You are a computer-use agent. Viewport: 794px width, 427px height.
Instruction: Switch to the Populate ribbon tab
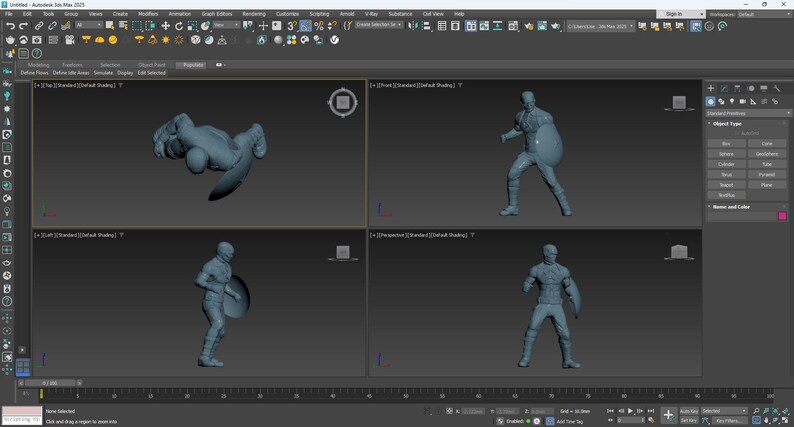click(x=193, y=65)
